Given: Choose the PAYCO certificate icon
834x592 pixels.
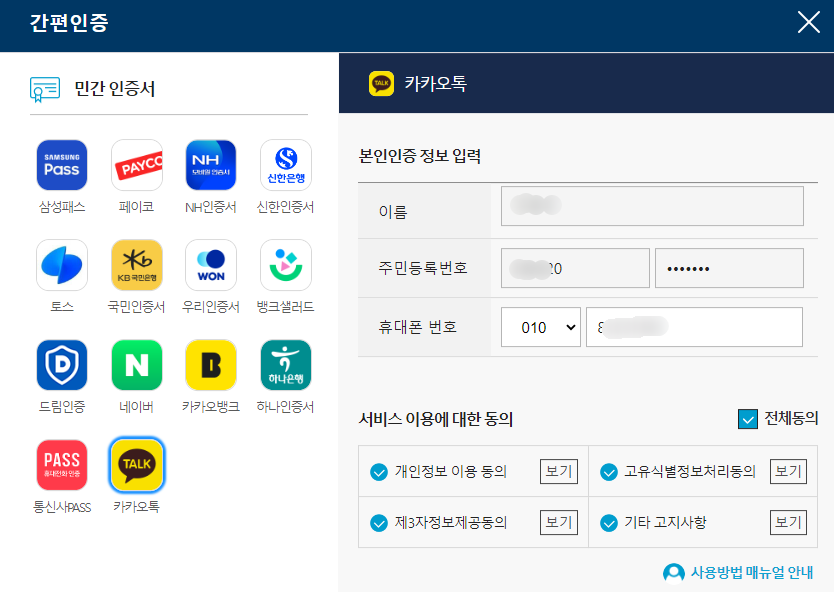Looking at the screenshot, I should coord(137,165).
